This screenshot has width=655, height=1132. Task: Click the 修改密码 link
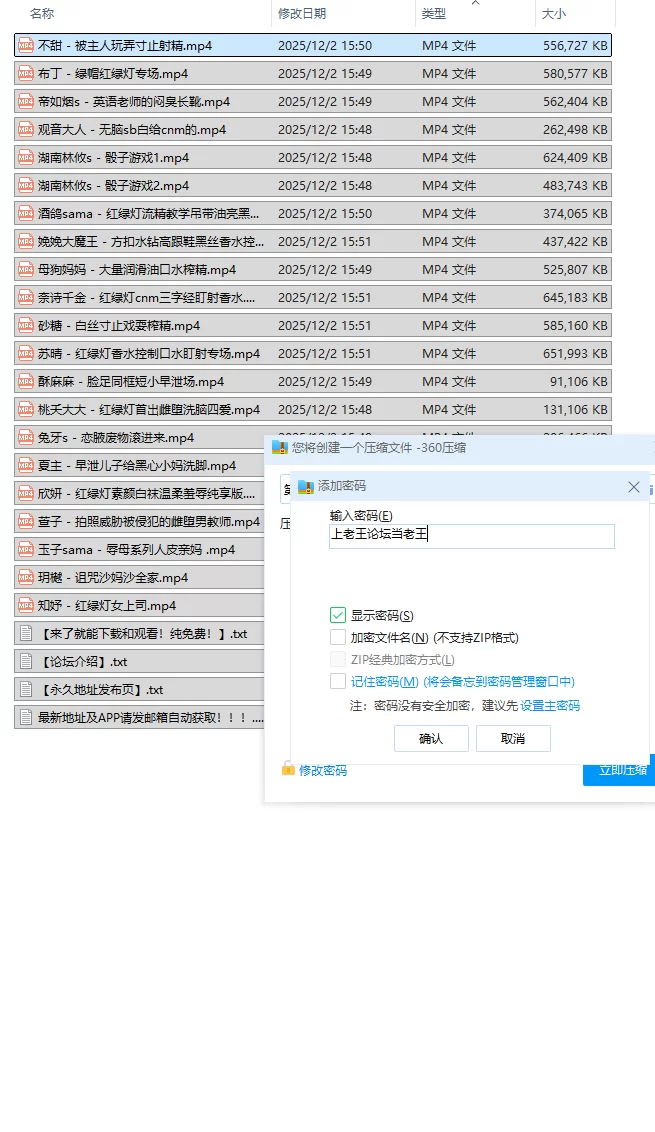tap(323, 770)
